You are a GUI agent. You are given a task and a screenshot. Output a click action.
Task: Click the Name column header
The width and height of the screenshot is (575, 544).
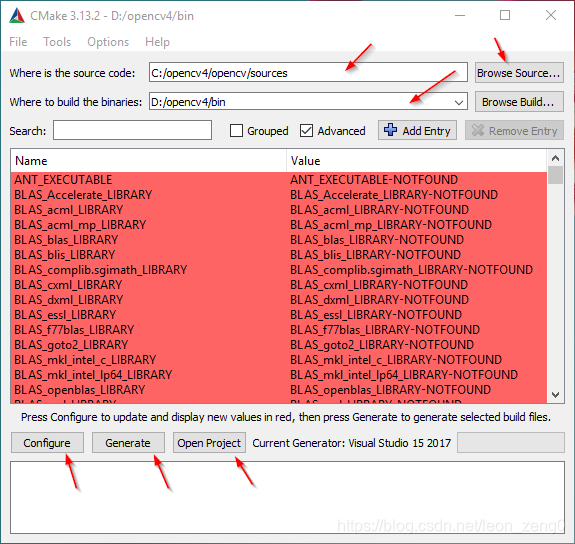tap(148, 161)
